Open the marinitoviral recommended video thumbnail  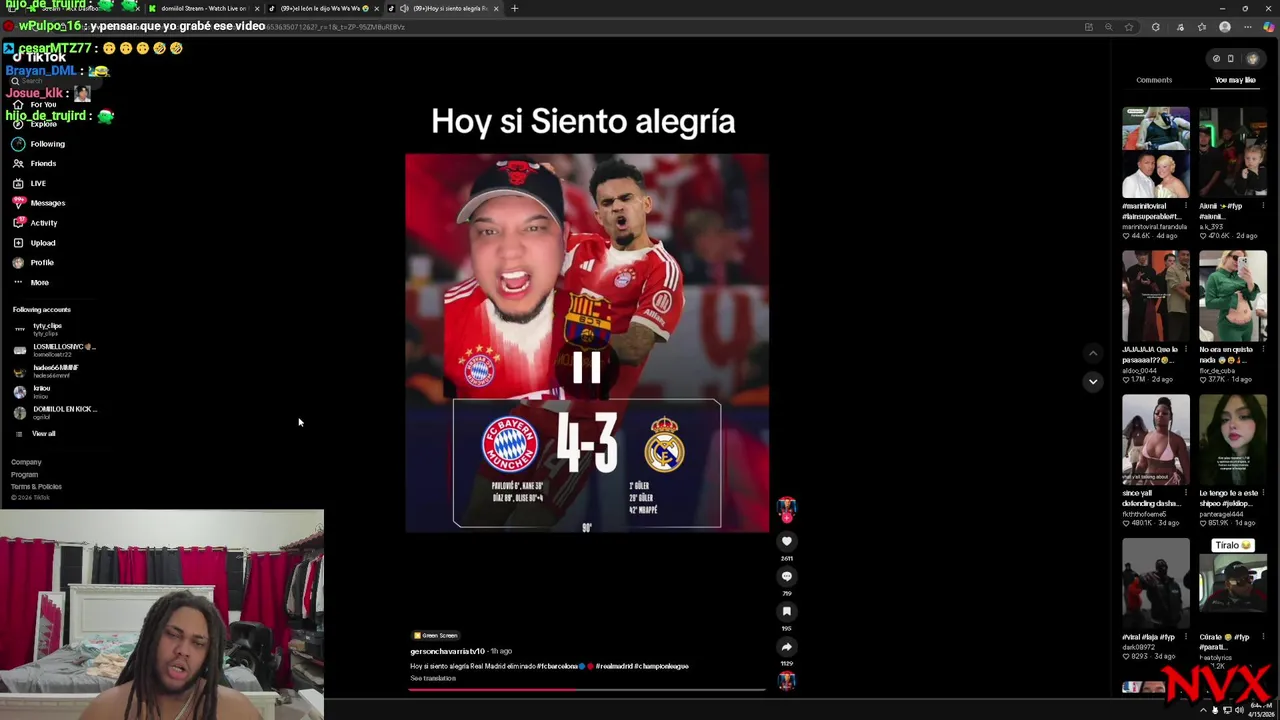pyautogui.click(x=1156, y=152)
